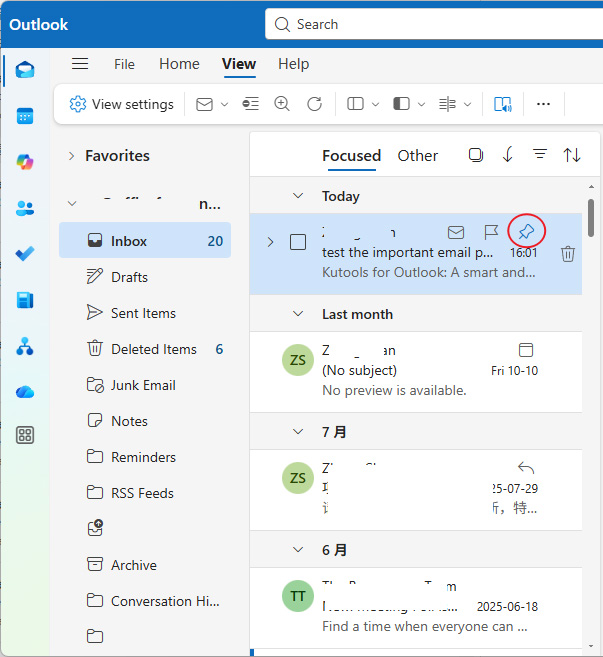603x657 pixels.
Task: Collapse the 7月 group
Action: click(298, 432)
